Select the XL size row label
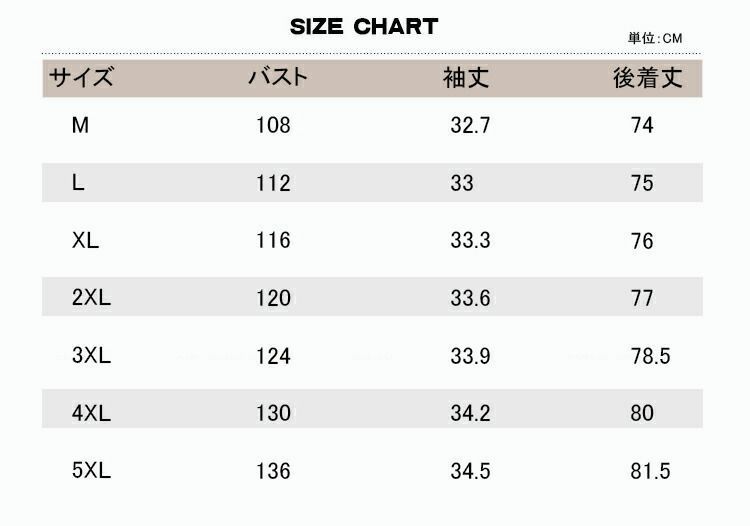This screenshot has height=526, width=750. (x=85, y=240)
